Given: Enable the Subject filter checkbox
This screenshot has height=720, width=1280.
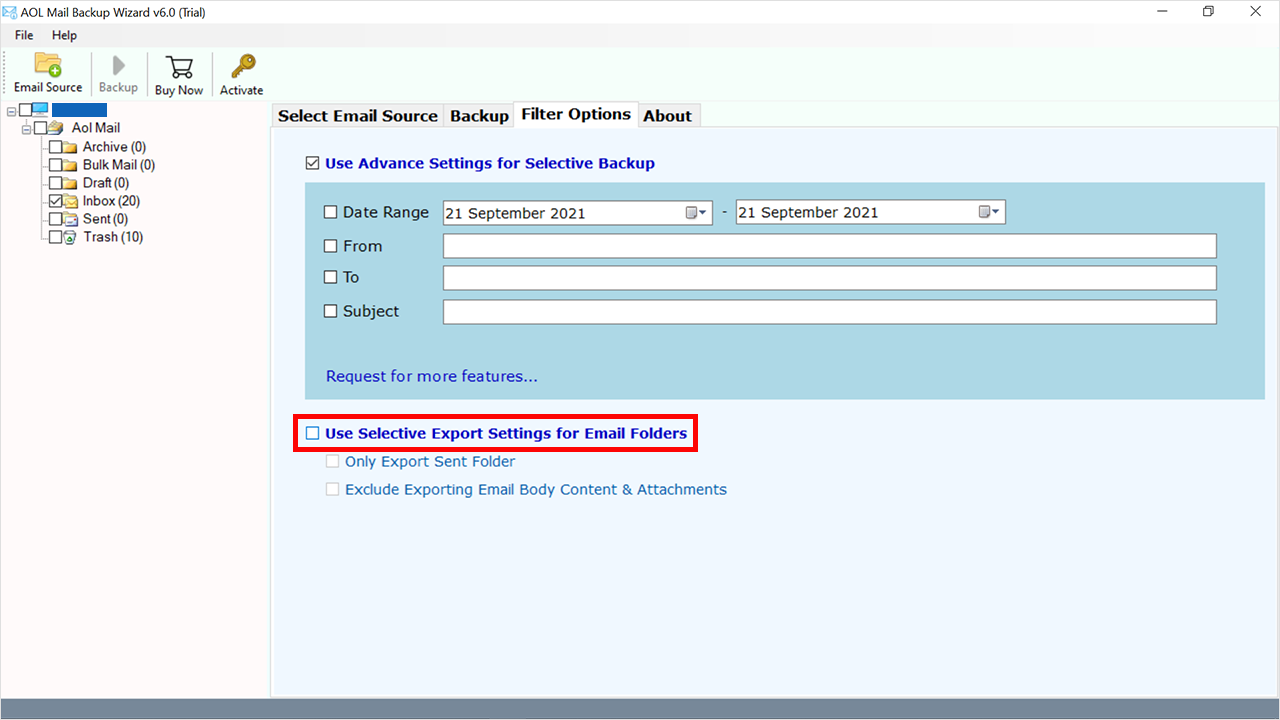Looking at the screenshot, I should [x=331, y=311].
